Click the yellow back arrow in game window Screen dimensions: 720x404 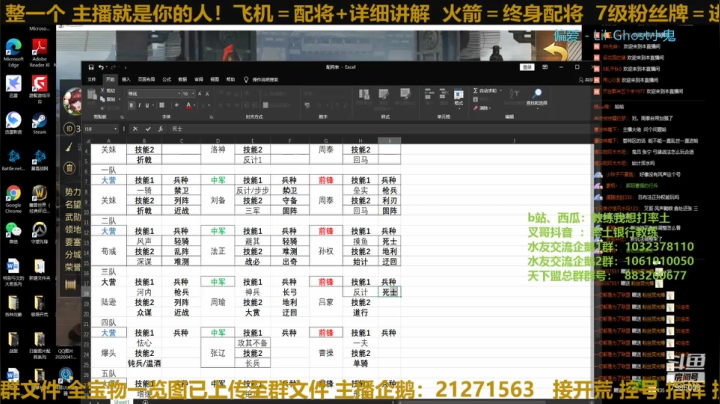click(x=556, y=51)
